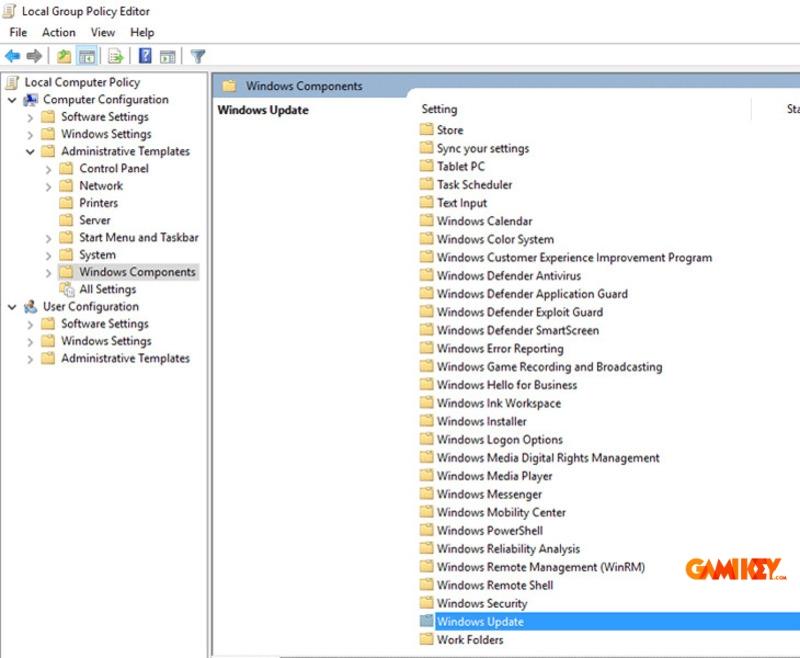
Task: Click the Up one level folder icon
Action: [64, 56]
